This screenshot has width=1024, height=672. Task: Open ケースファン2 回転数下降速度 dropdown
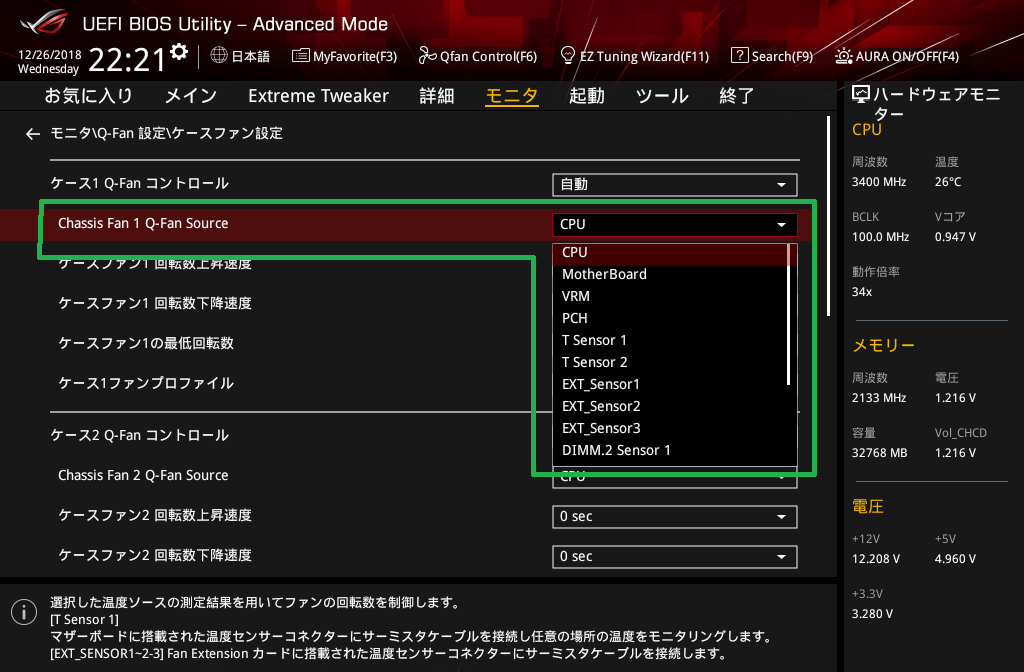pyautogui.click(x=675, y=556)
